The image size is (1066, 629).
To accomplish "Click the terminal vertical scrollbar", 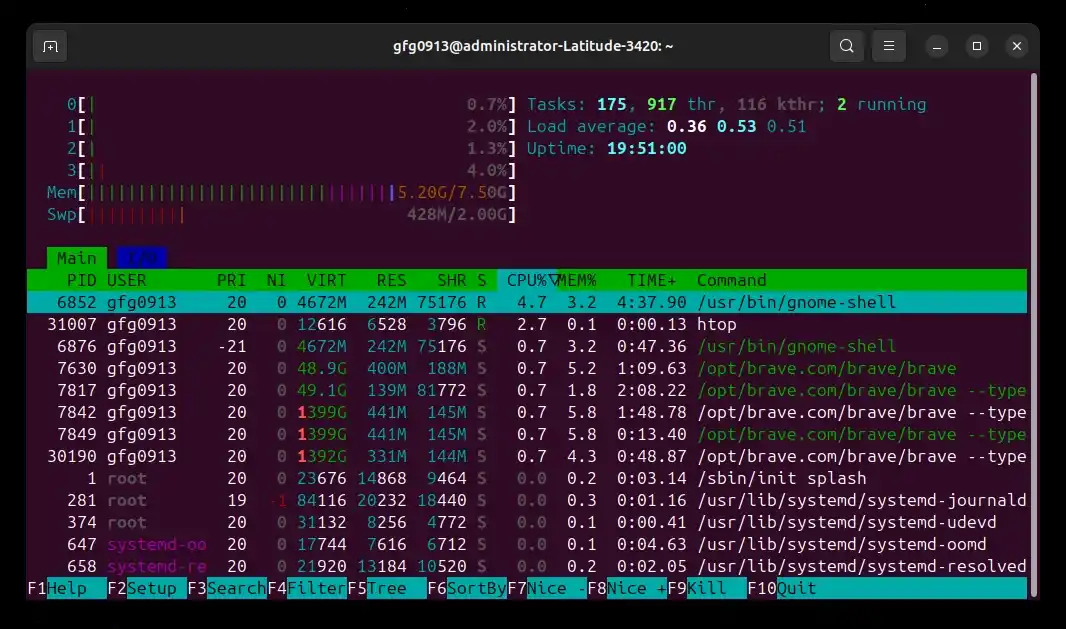I will [x=1034, y=333].
